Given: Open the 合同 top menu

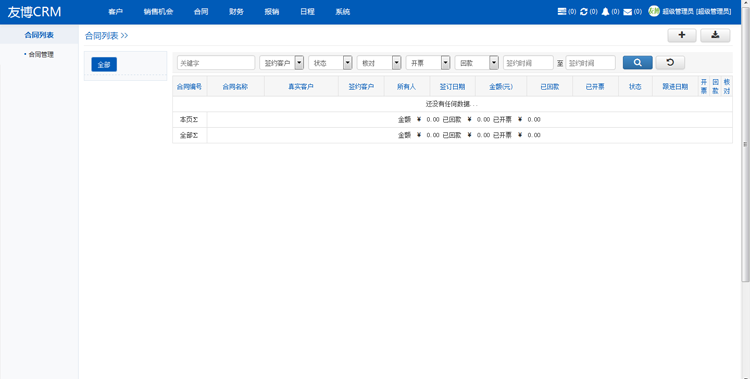Looking at the screenshot, I should tap(201, 11).
